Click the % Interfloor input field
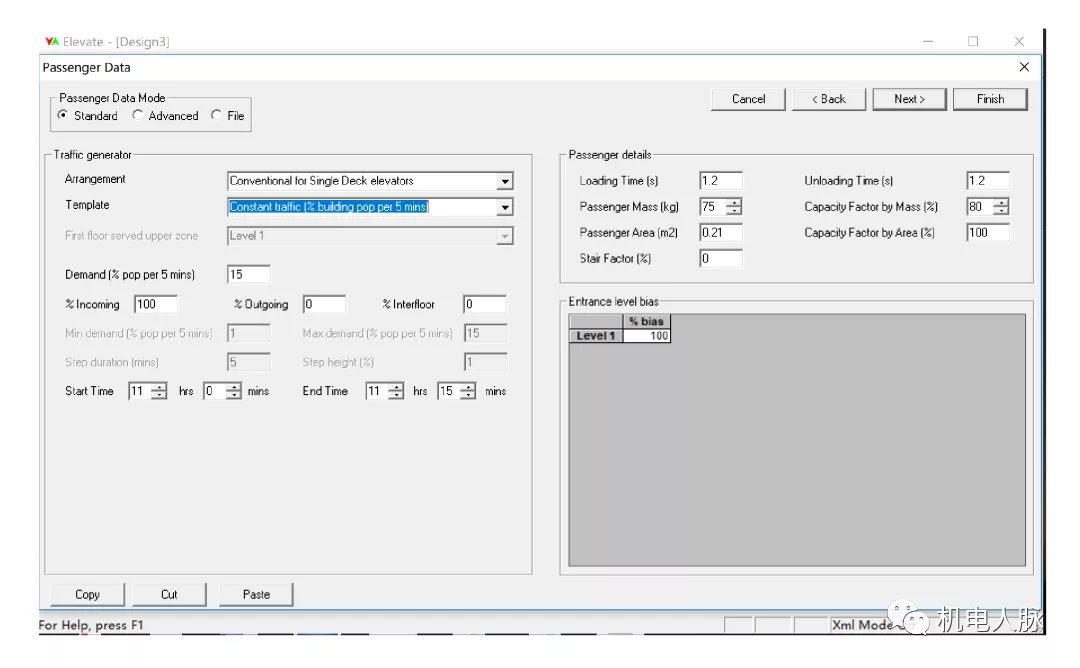The image size is (1080, 668). tap(485, 304)
